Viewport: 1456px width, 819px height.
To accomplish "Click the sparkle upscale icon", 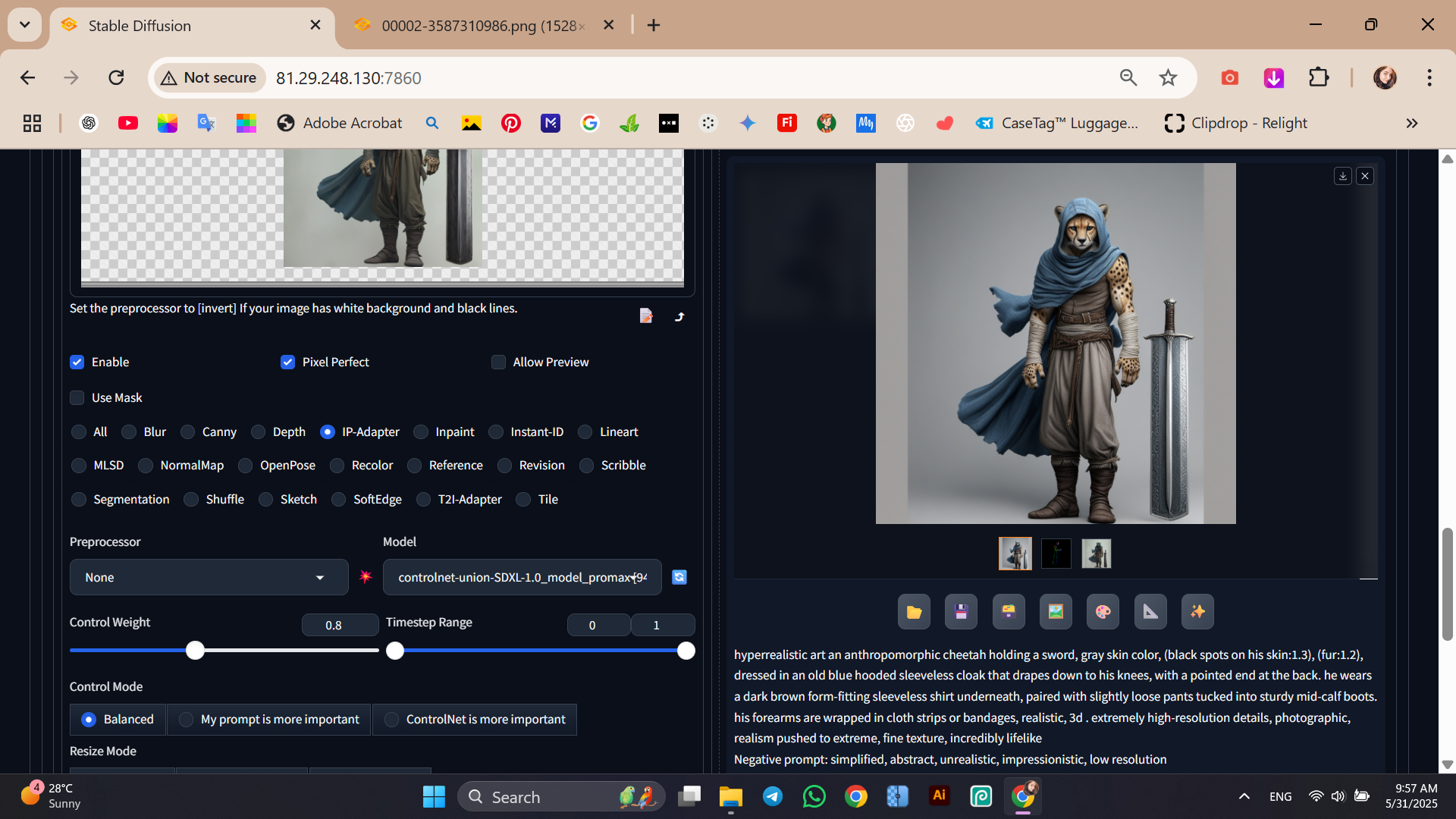I will click(x=1197, y=612).
